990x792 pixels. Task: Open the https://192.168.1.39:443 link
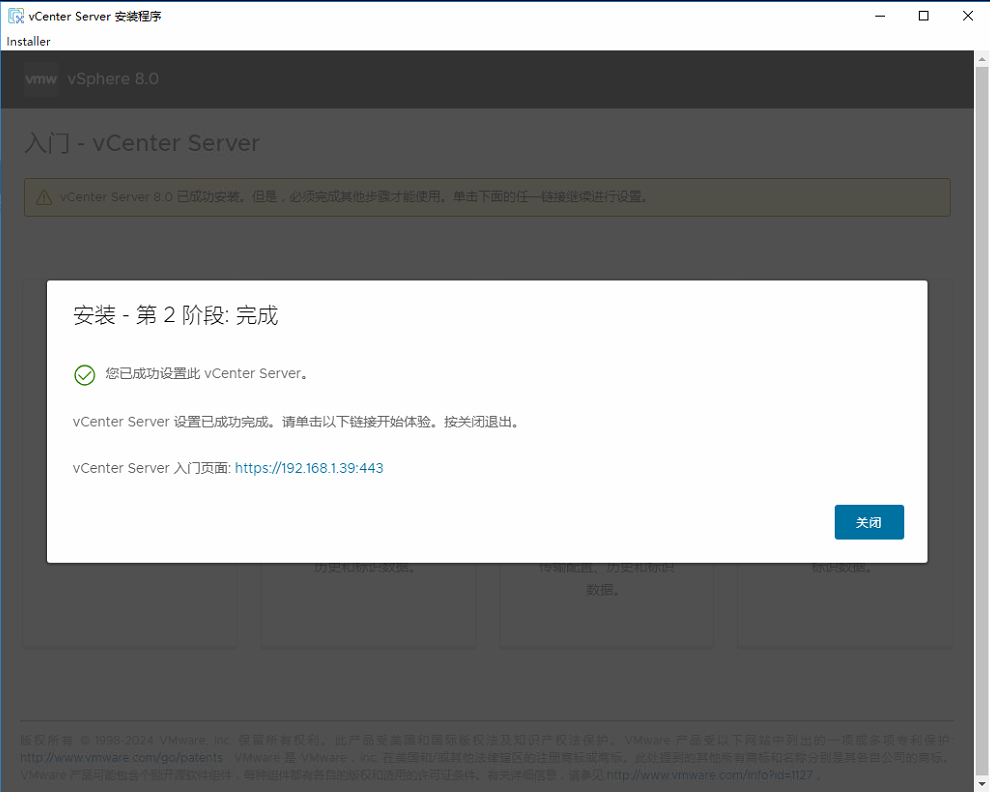[309, 468]
